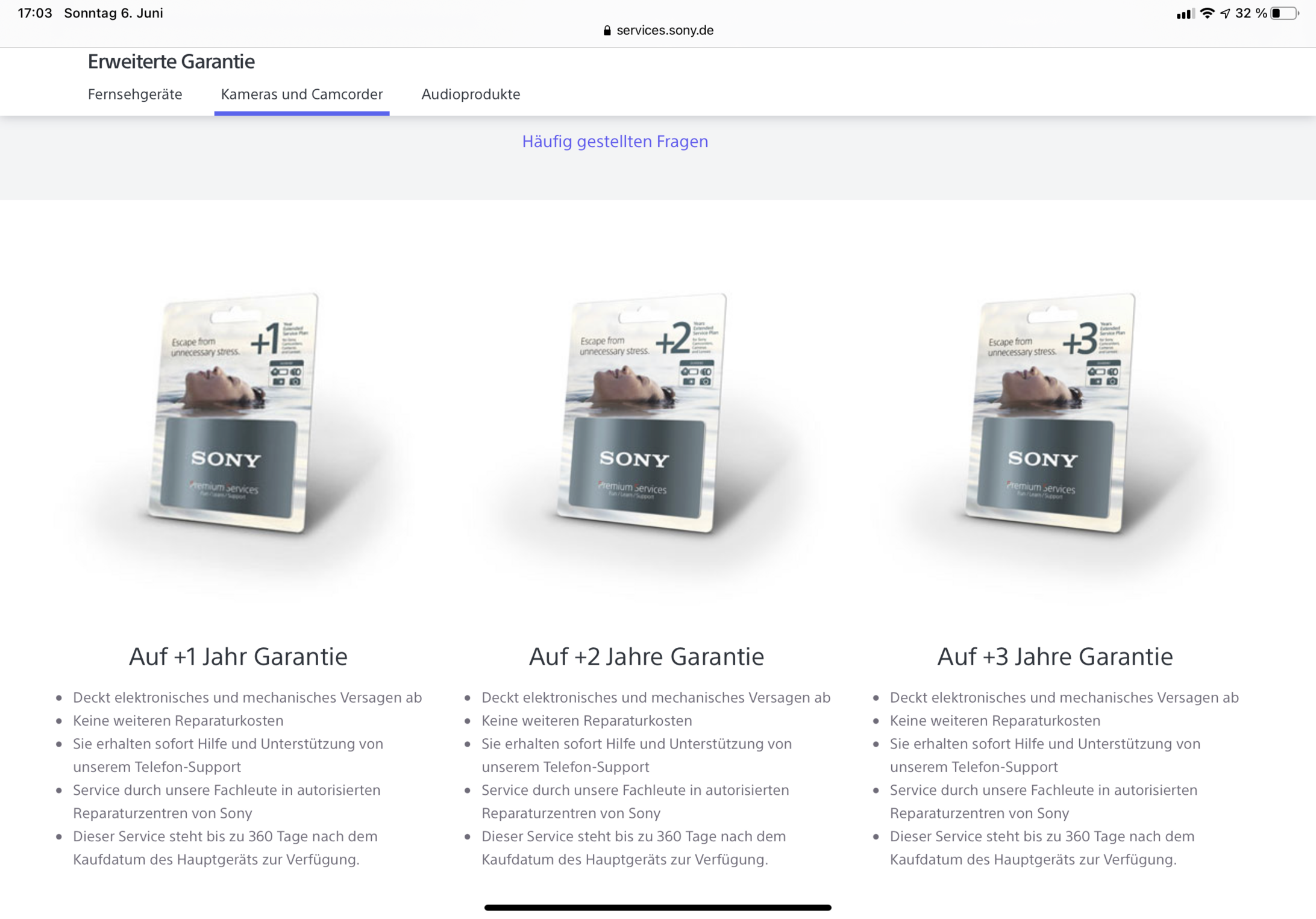Screen dimensions: 1316x919
Task: Tap the +1 year Sony warranty card image
Action: (x=234, y=413)
